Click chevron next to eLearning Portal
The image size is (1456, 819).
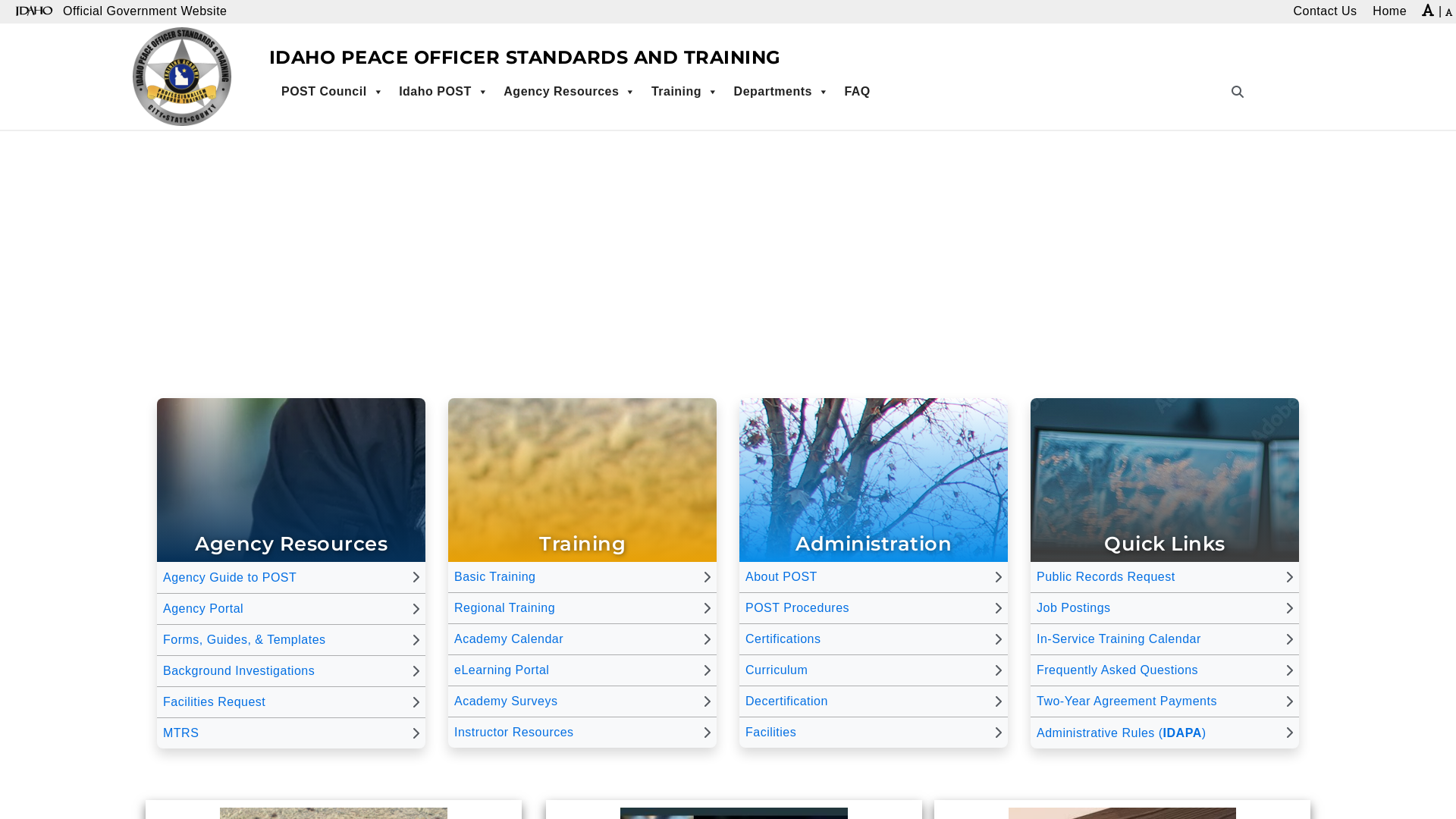click(707, 670)
